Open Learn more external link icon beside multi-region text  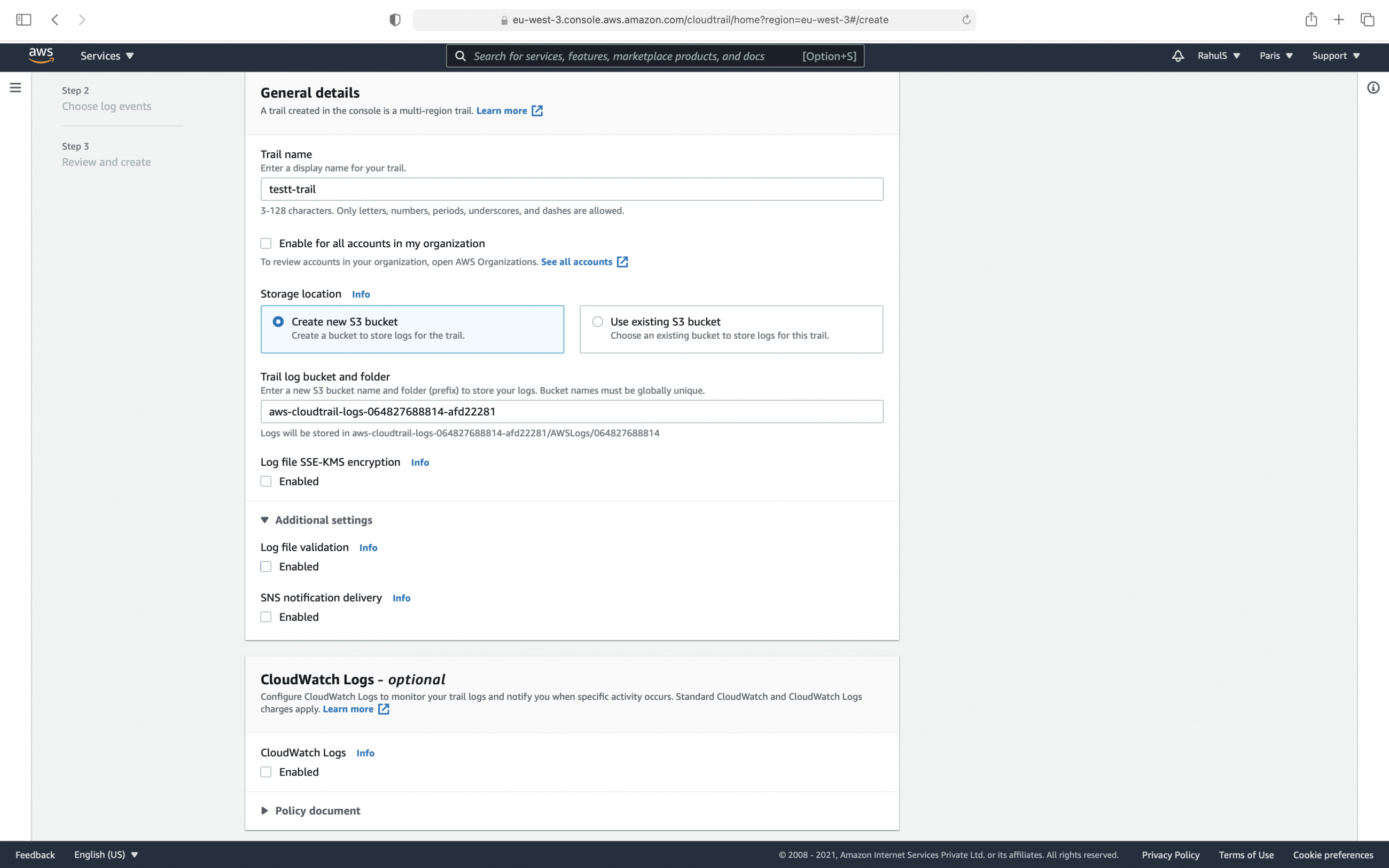537,110
